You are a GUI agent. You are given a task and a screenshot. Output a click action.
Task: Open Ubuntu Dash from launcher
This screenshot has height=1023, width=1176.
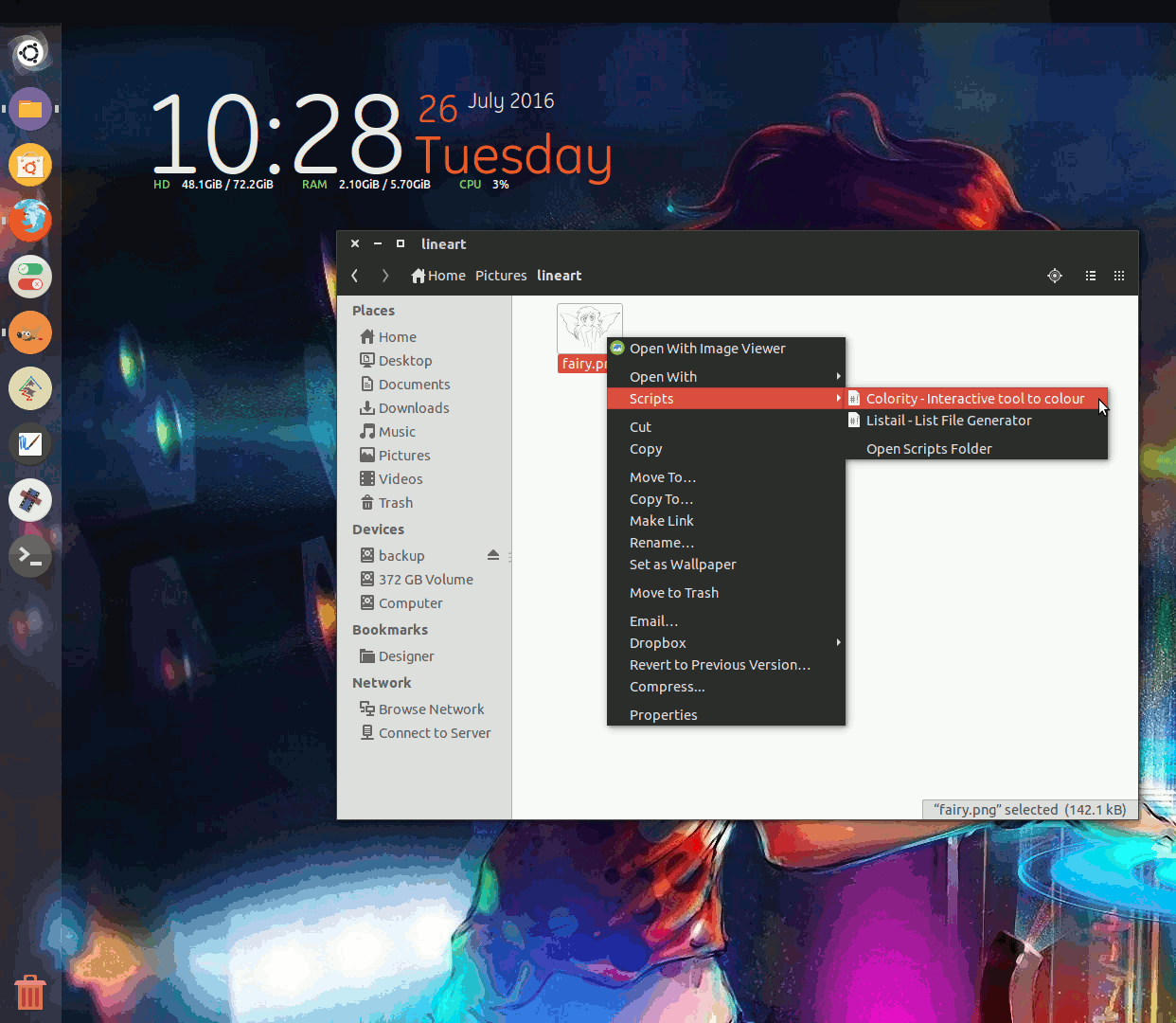click(30, 53)
